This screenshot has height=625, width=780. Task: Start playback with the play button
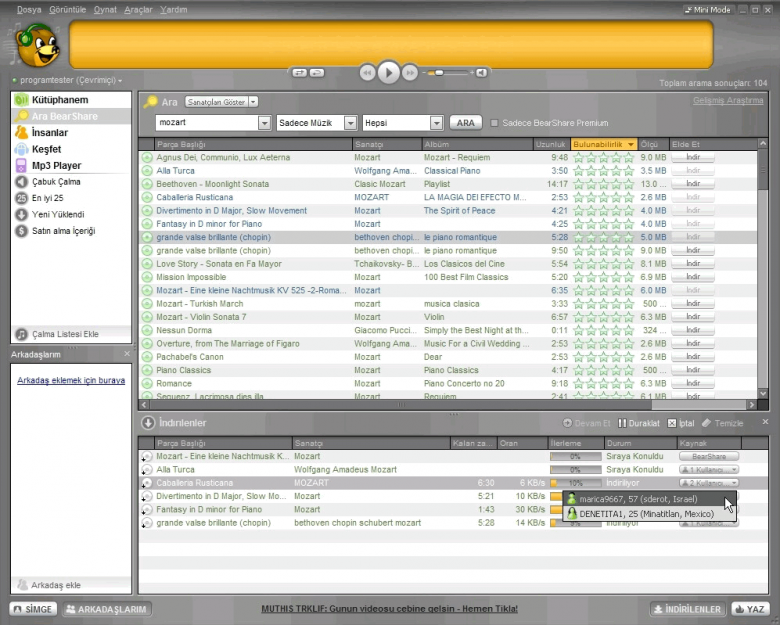pyautogui.click(x=389, y=73)
